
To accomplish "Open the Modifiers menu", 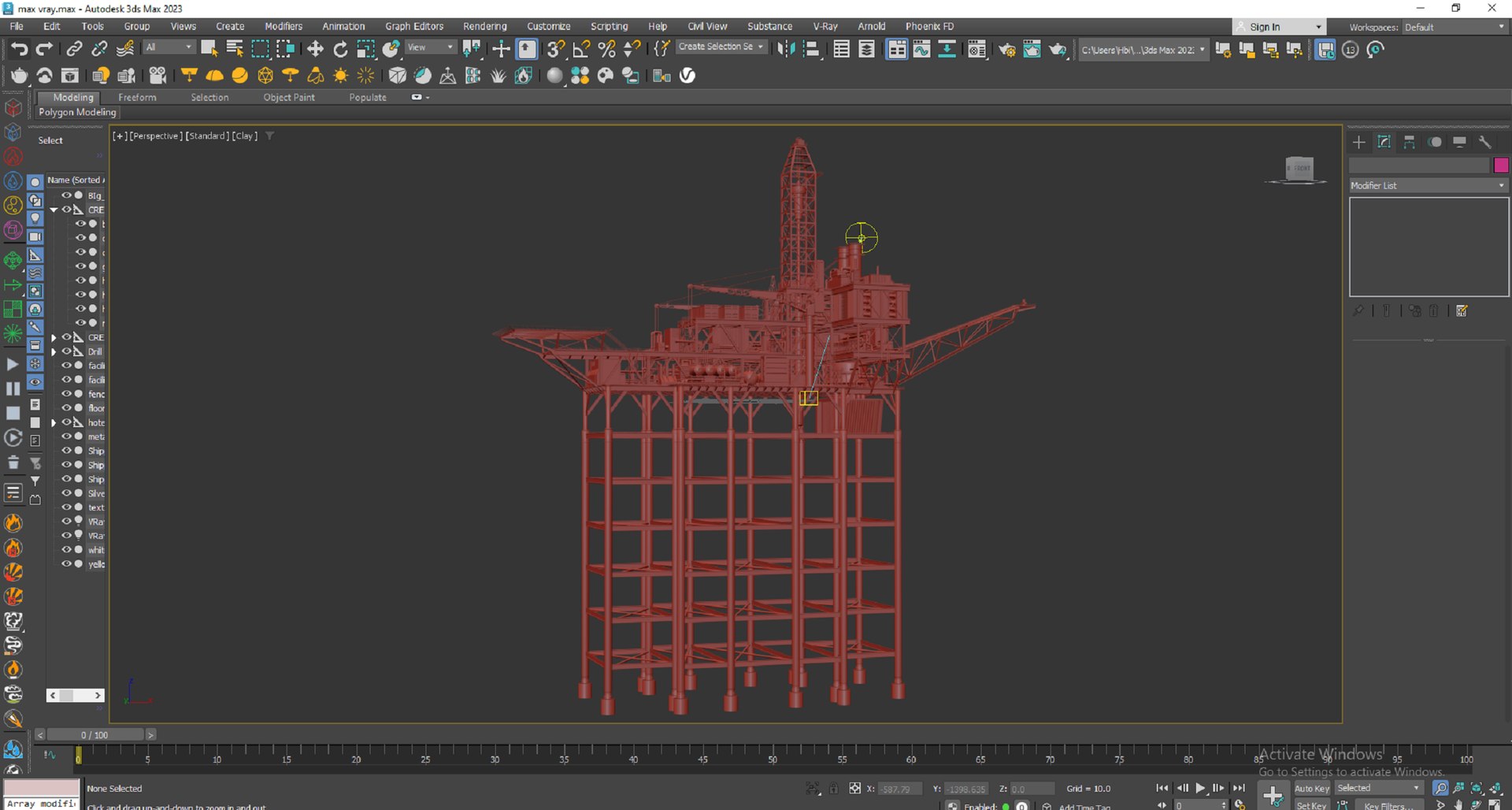I will 283,26.
